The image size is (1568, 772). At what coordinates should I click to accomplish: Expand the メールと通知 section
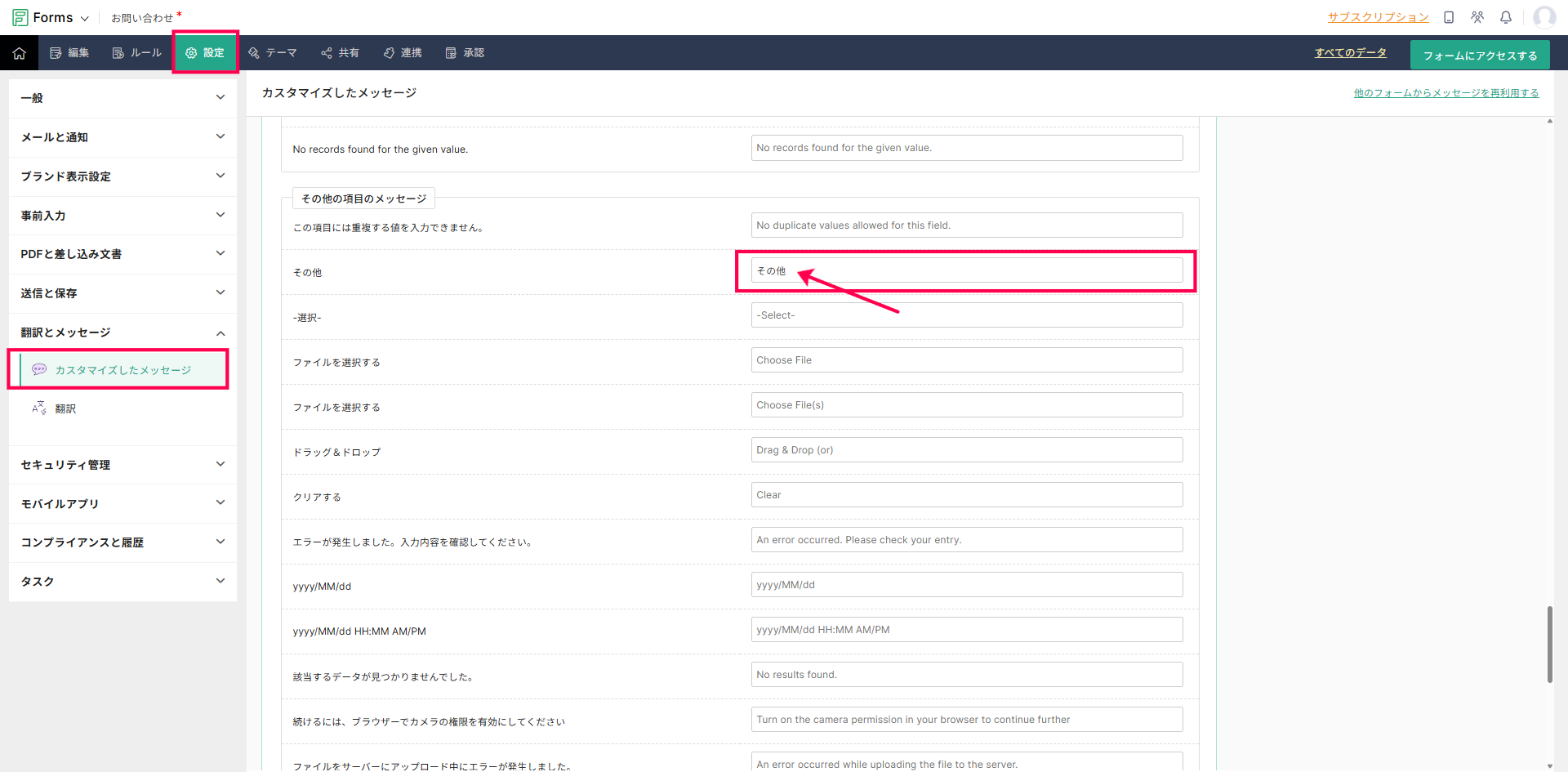tap(122, 137)
